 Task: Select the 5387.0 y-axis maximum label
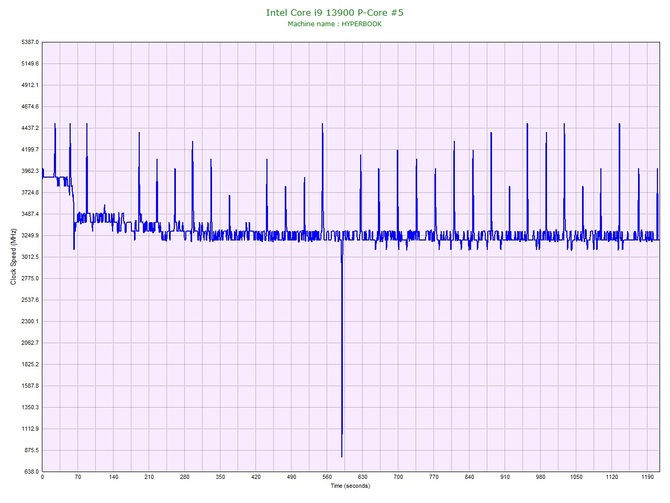(24, 43)
